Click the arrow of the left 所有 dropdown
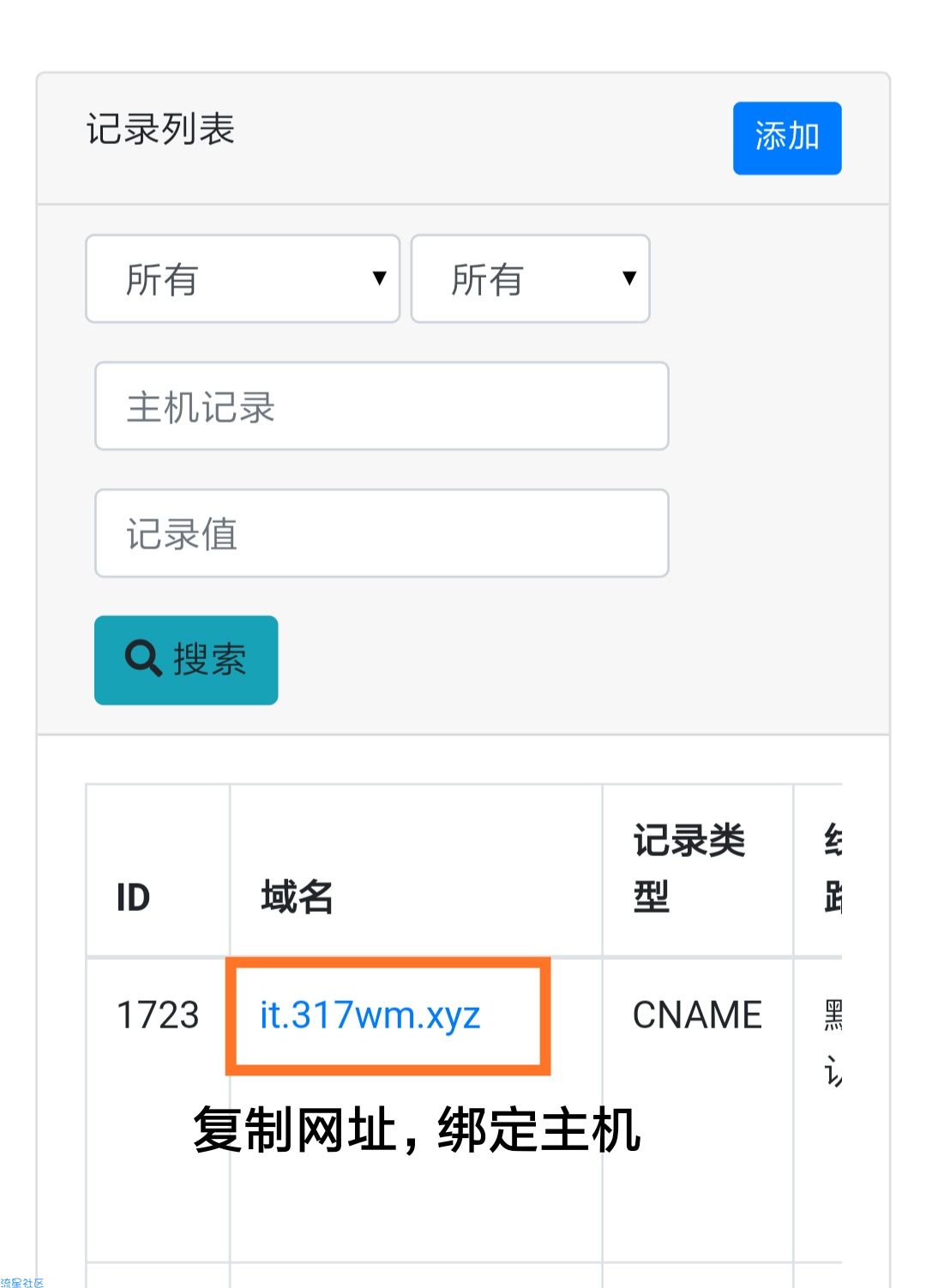Image resolution: width=926 pixels, height=1288 pixels. 379,278
